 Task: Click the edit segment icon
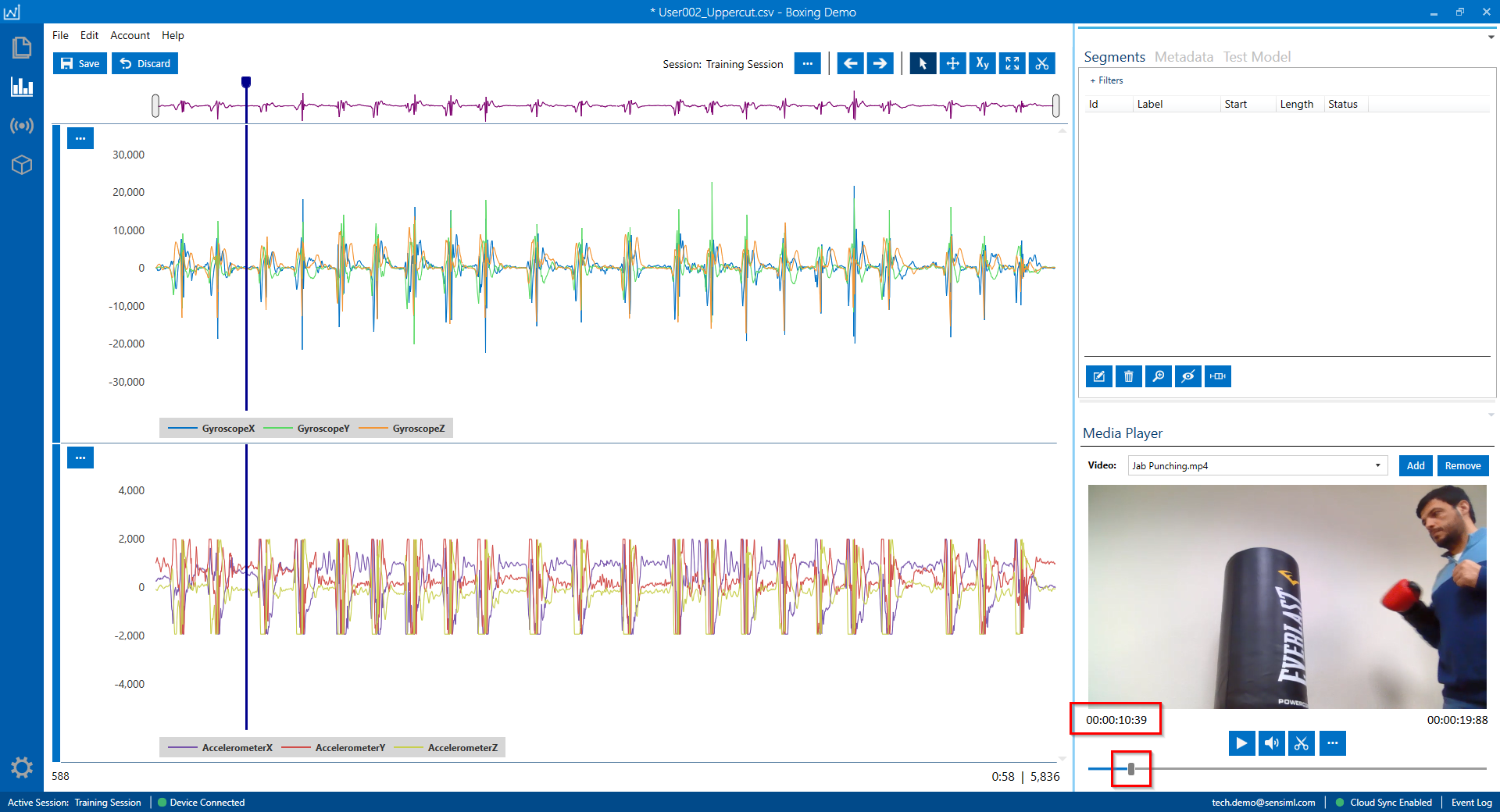pyautogui.click(x=1099, y=376)
